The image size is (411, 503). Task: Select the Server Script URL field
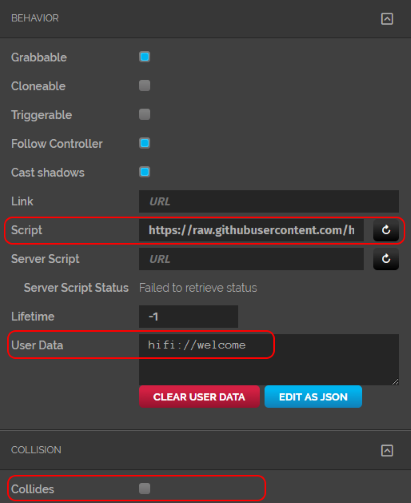251,259
